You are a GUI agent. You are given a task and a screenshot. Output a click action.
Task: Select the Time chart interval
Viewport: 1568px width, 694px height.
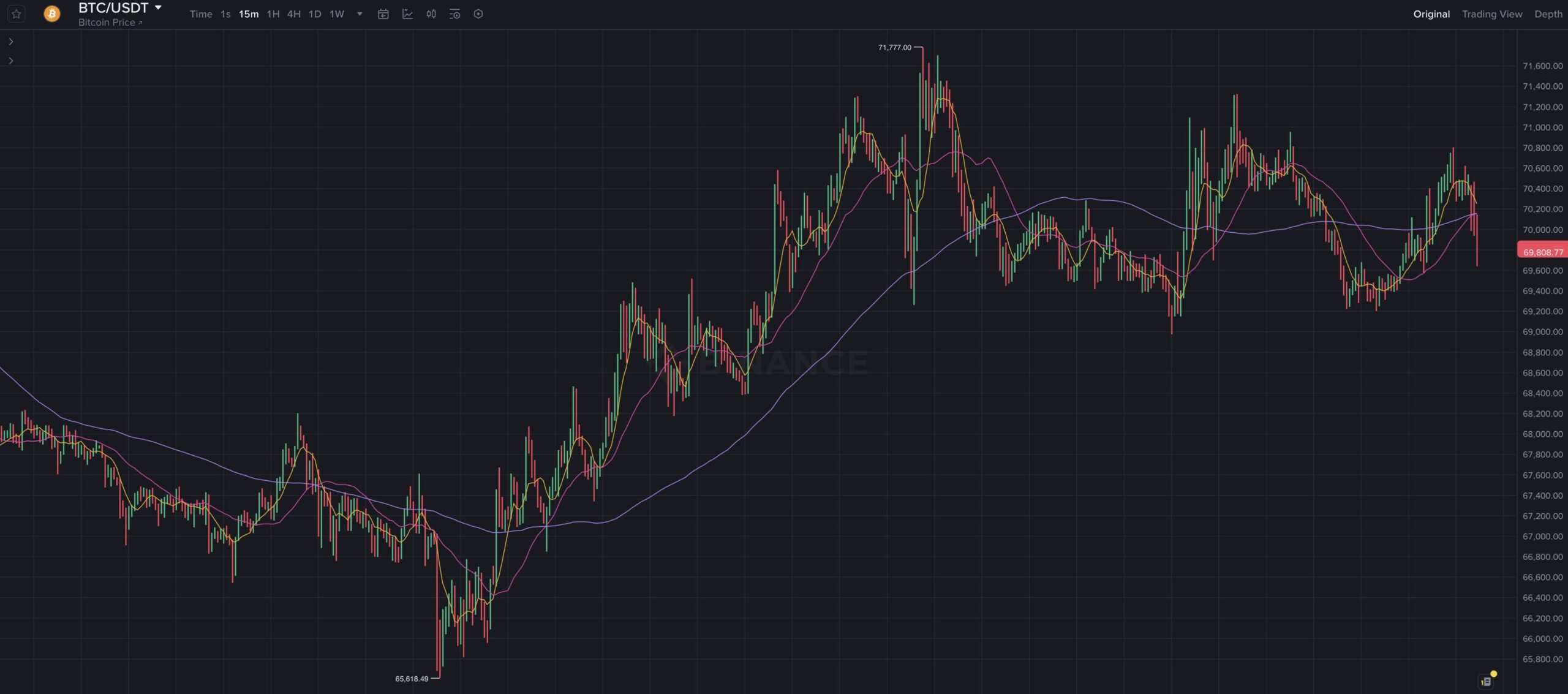pyautogui.click(x=201, y=14)
